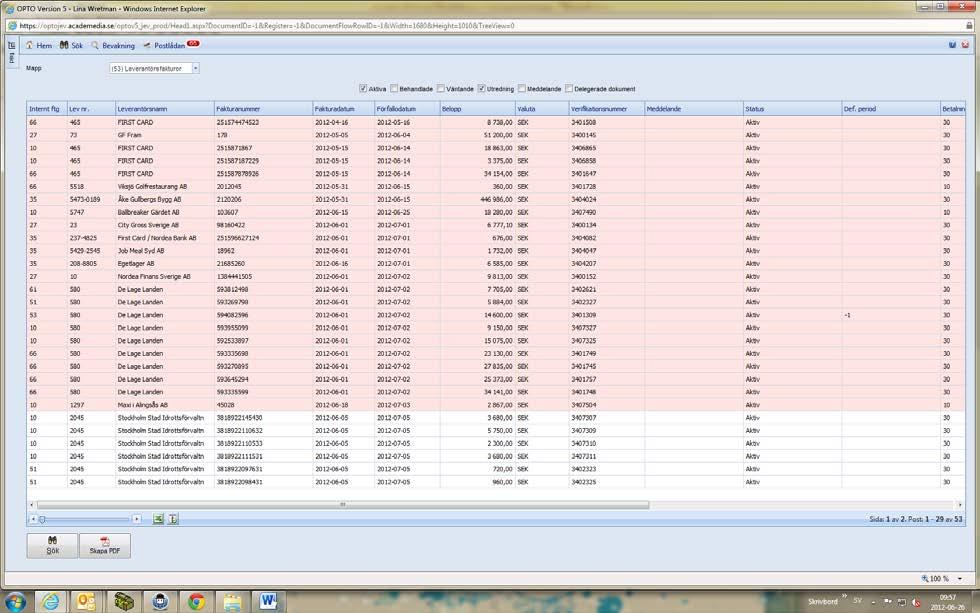Click the blue help icon top right
Viewport: 980px width, 613px height.
[952, 45]
